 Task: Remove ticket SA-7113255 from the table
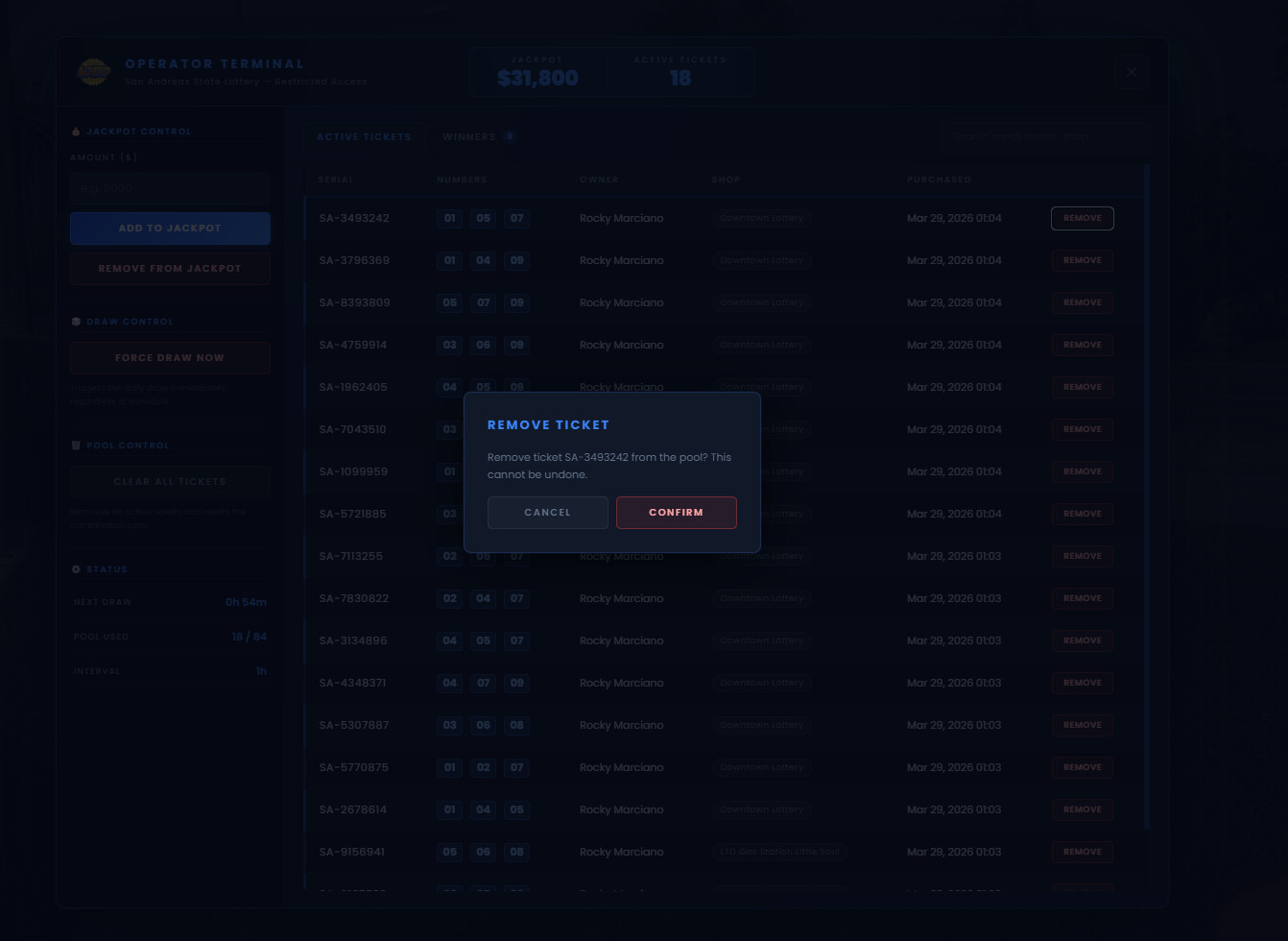tap(1083, 556)
